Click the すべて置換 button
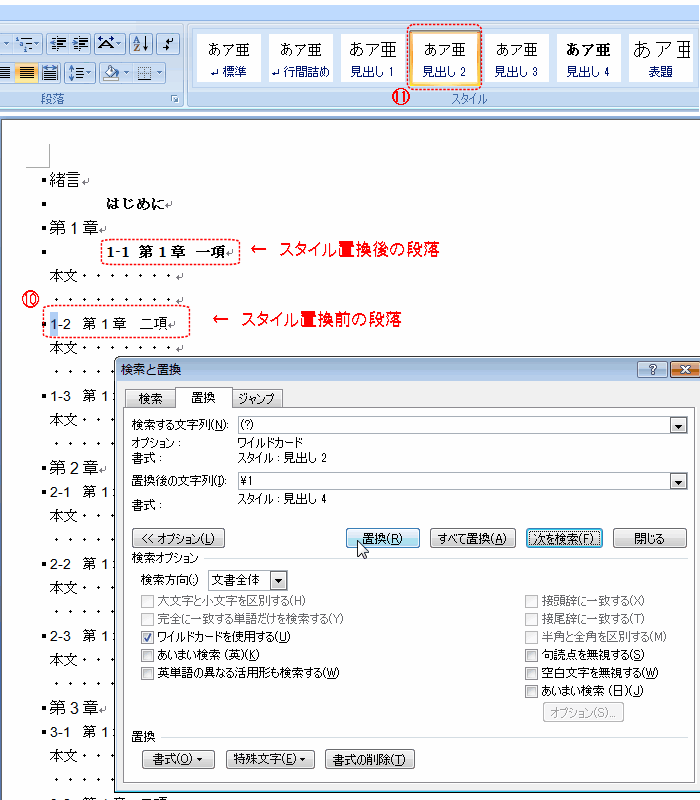The width and height of the screenshot is (700, 800). pyautogui.click(x=473, y=538)
